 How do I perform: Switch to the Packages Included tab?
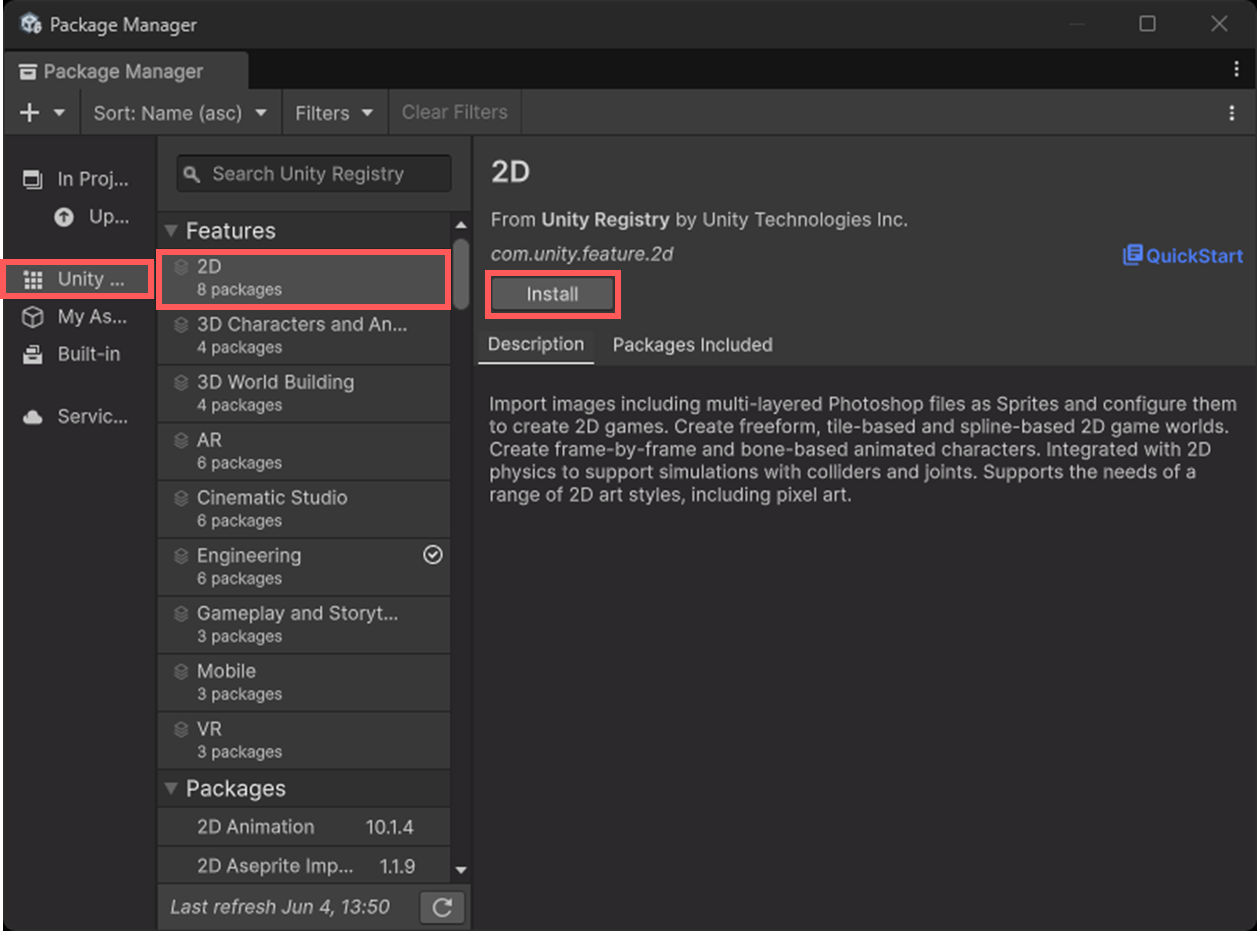(692, 345)
